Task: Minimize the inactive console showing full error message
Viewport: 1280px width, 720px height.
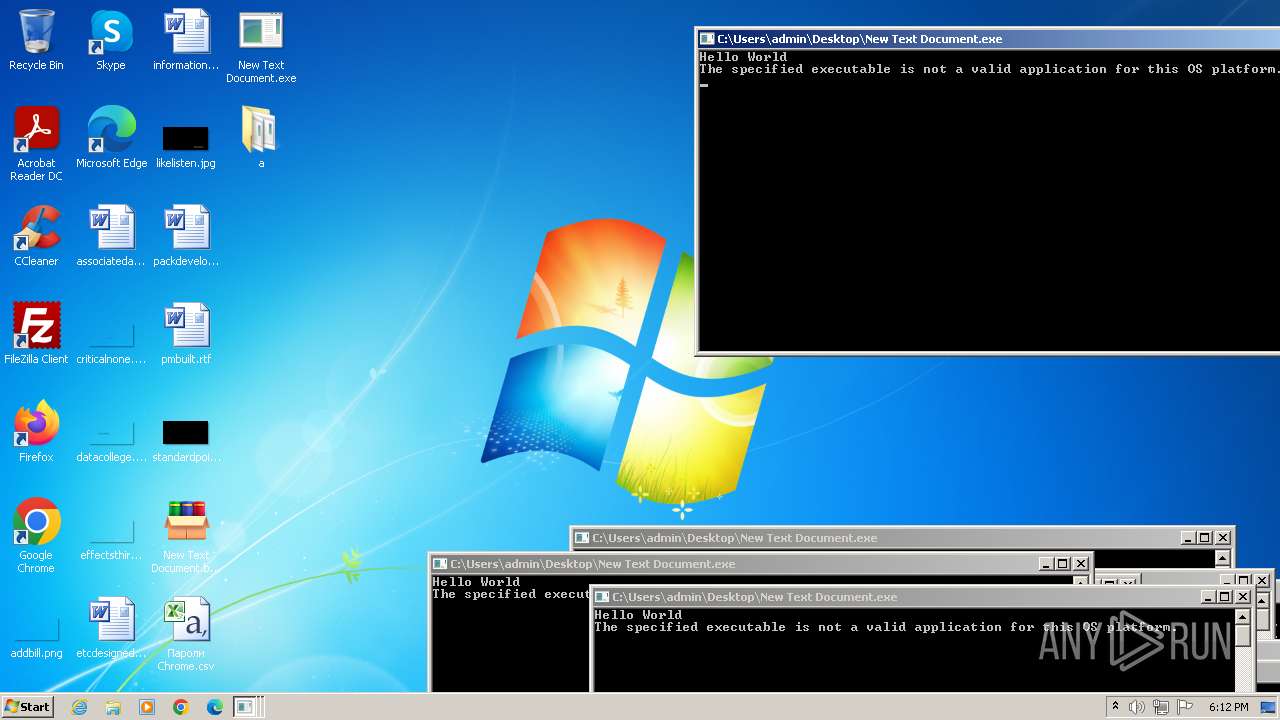Action: [x=1207, y=597]
